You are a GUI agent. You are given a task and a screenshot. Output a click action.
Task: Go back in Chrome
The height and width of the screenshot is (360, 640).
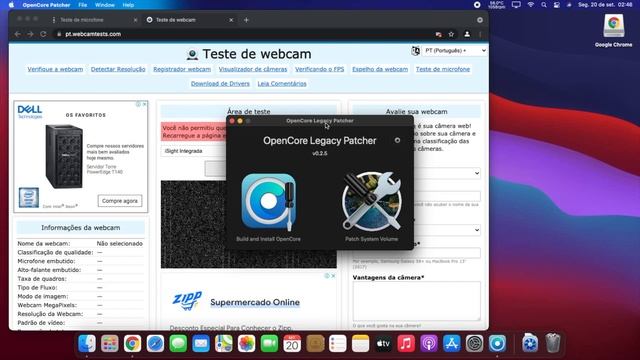tap(18, 34)
